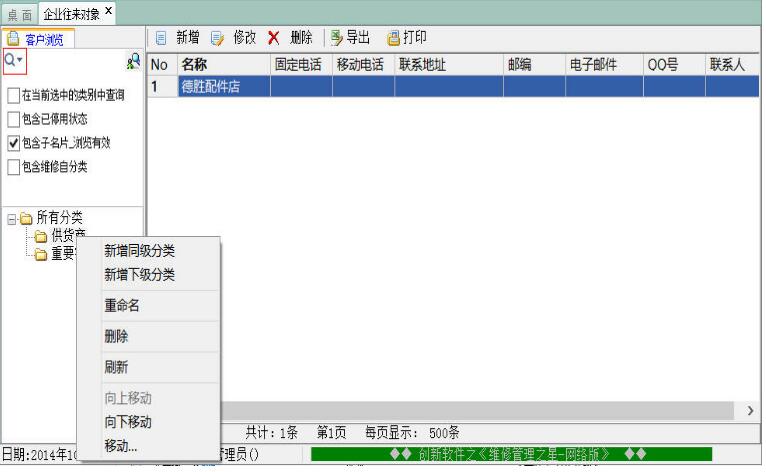This screenshot has width=766, height=472.
Task: Click the disabled 向上移动 menu entry
Action: (x=128, y=398)
